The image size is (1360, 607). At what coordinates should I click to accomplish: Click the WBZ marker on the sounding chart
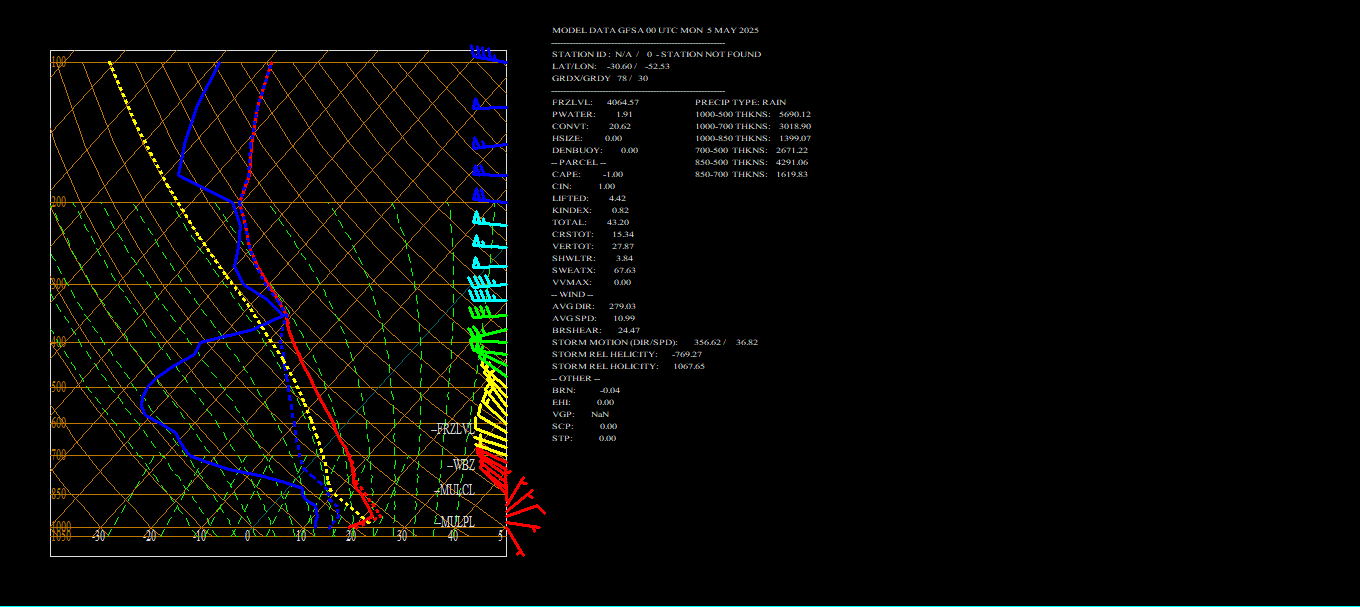click(461, 465)
